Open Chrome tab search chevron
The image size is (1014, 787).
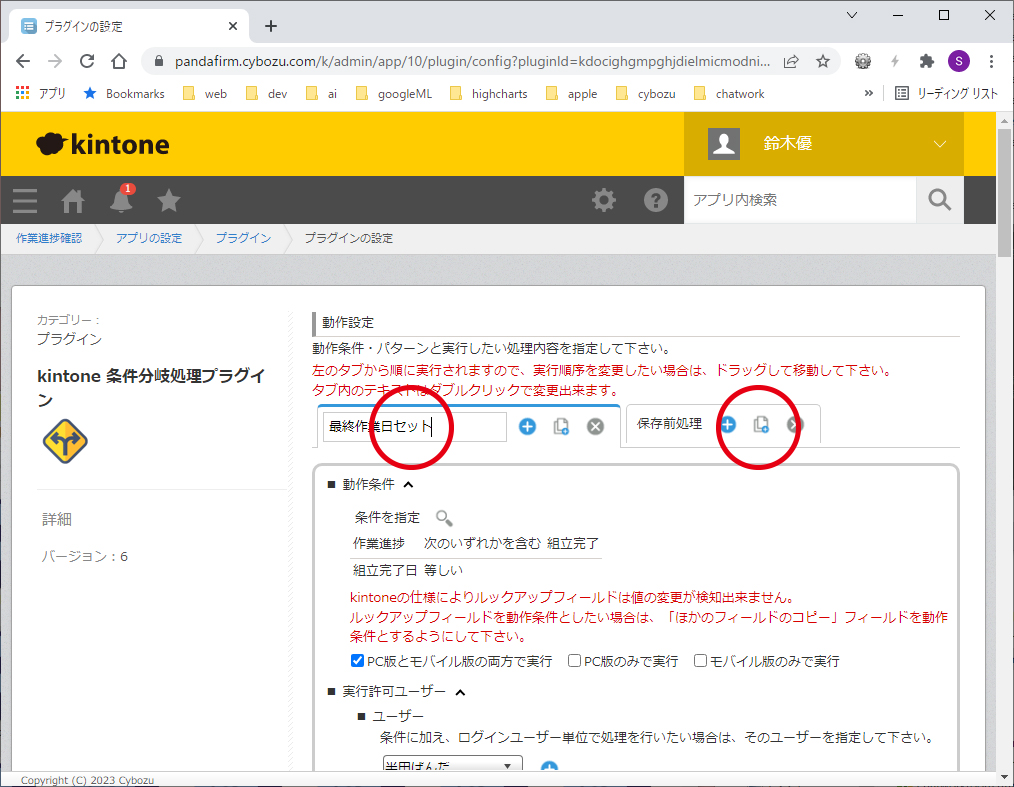(x=852, y=16)
